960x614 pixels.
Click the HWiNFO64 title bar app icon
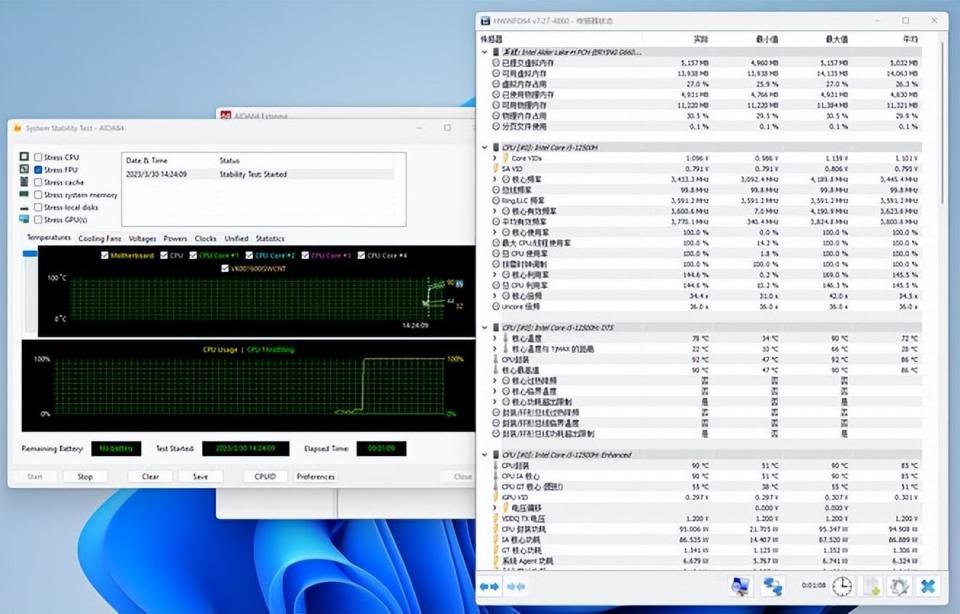click(x=486, y=21)
